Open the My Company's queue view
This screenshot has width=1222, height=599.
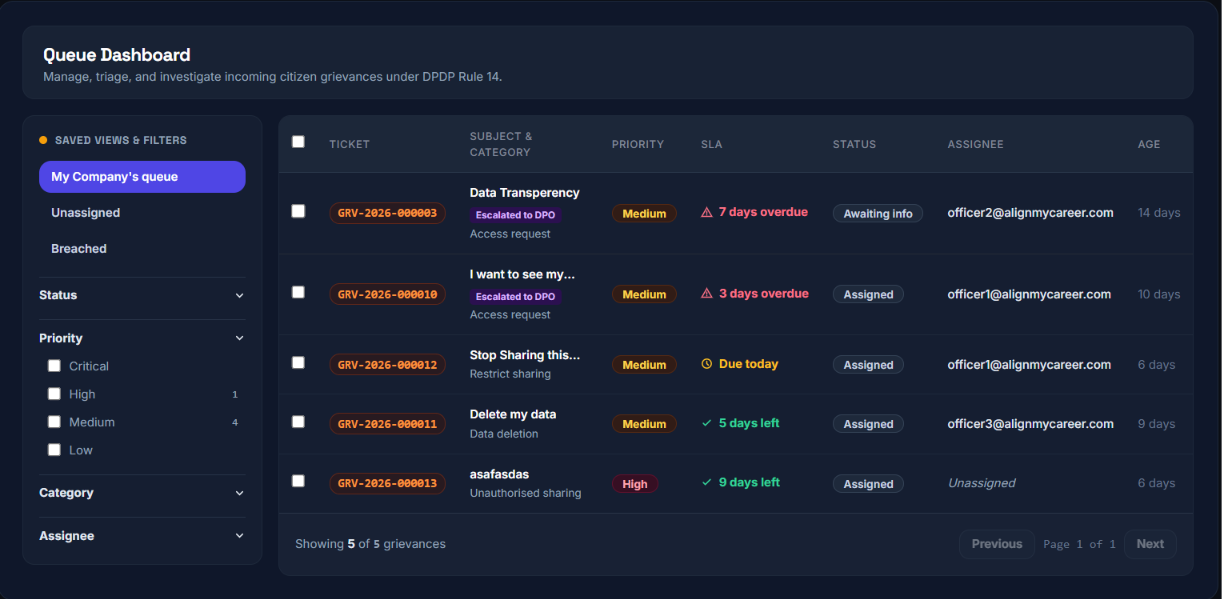pyautogui.click(x=142, y=177)
